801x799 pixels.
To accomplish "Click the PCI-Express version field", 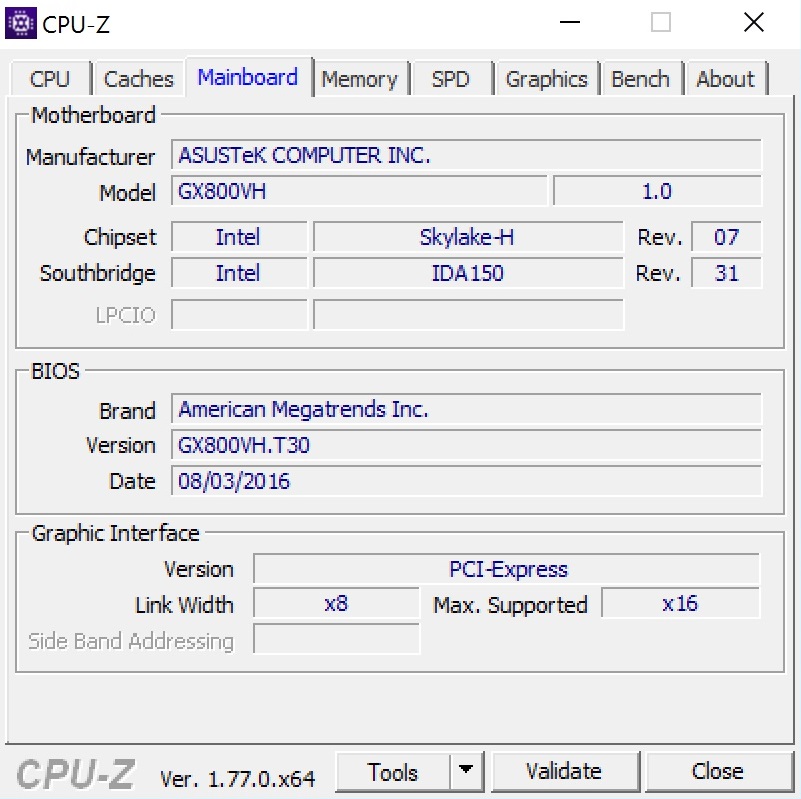I will [507, 570].
